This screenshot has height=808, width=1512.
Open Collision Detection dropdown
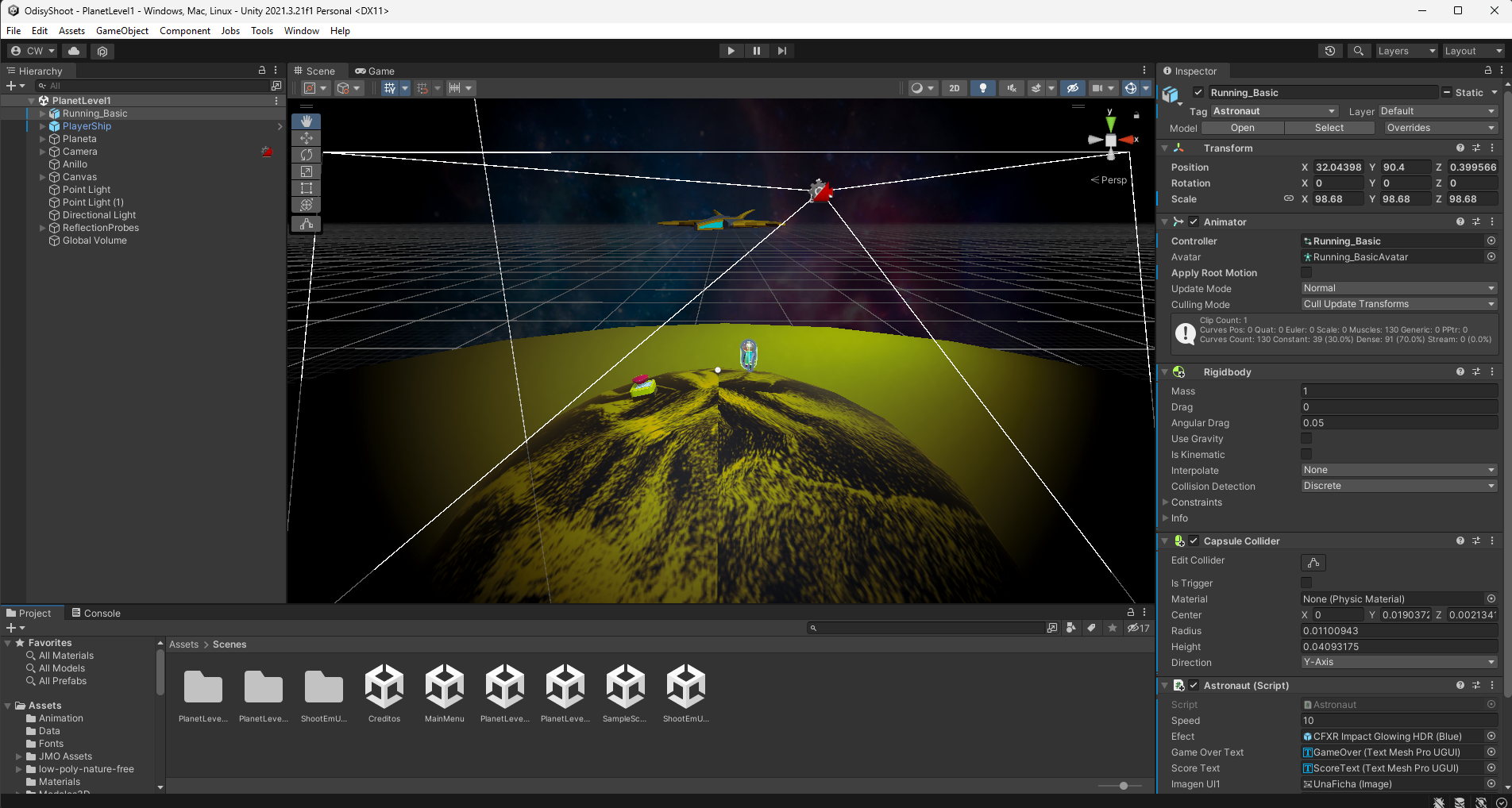(1399, 486)
